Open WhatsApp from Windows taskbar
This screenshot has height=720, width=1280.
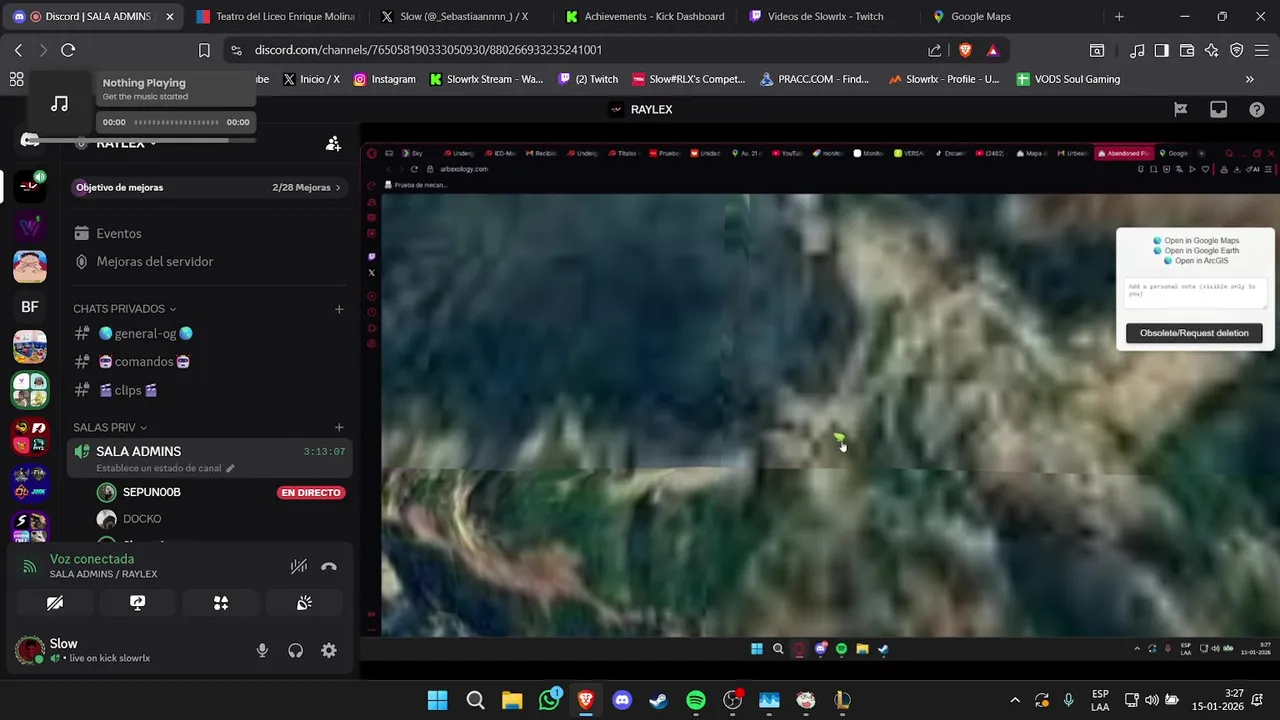click(x=549, y=700)
